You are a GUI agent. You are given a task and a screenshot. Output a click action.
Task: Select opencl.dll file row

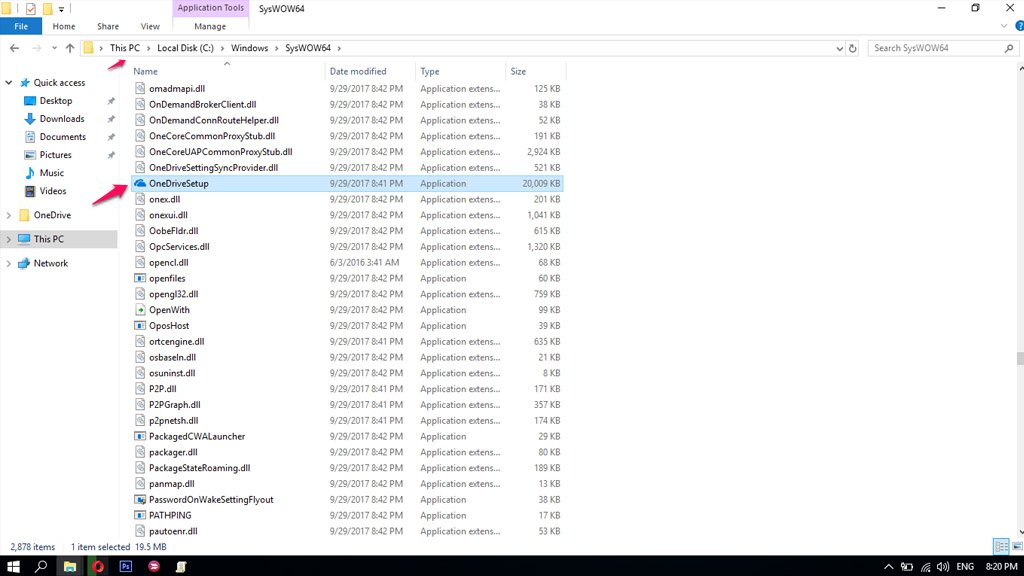coord(347,263)
